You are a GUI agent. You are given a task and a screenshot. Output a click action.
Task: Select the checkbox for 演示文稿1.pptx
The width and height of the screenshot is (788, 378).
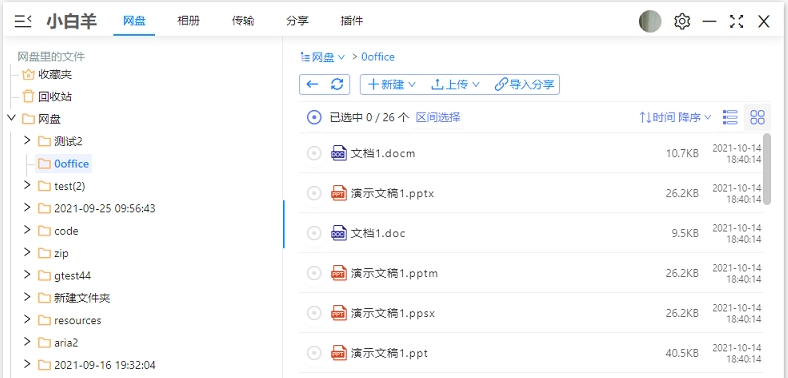pyautogui.click(x=314, y=193)
